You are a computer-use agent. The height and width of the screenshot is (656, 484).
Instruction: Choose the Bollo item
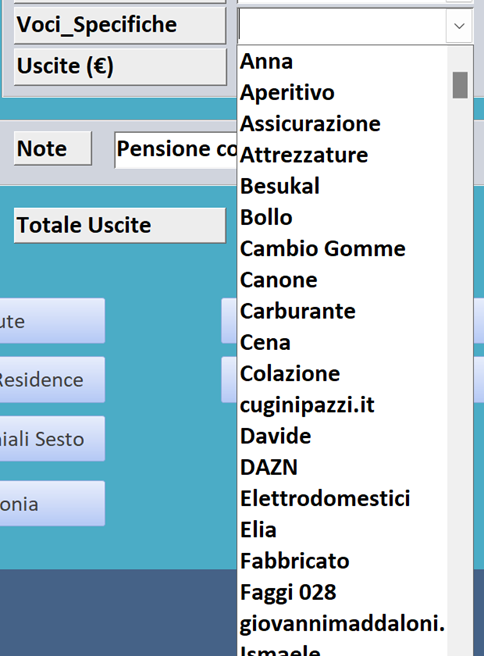pos(342,217)
